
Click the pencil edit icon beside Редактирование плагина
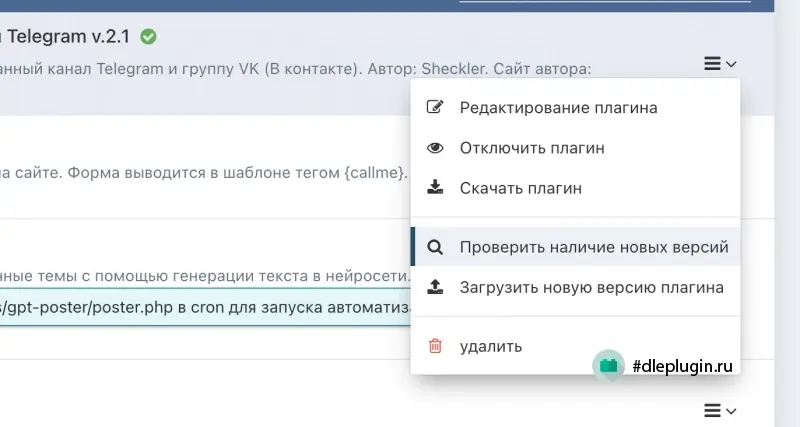pos(435,107)
